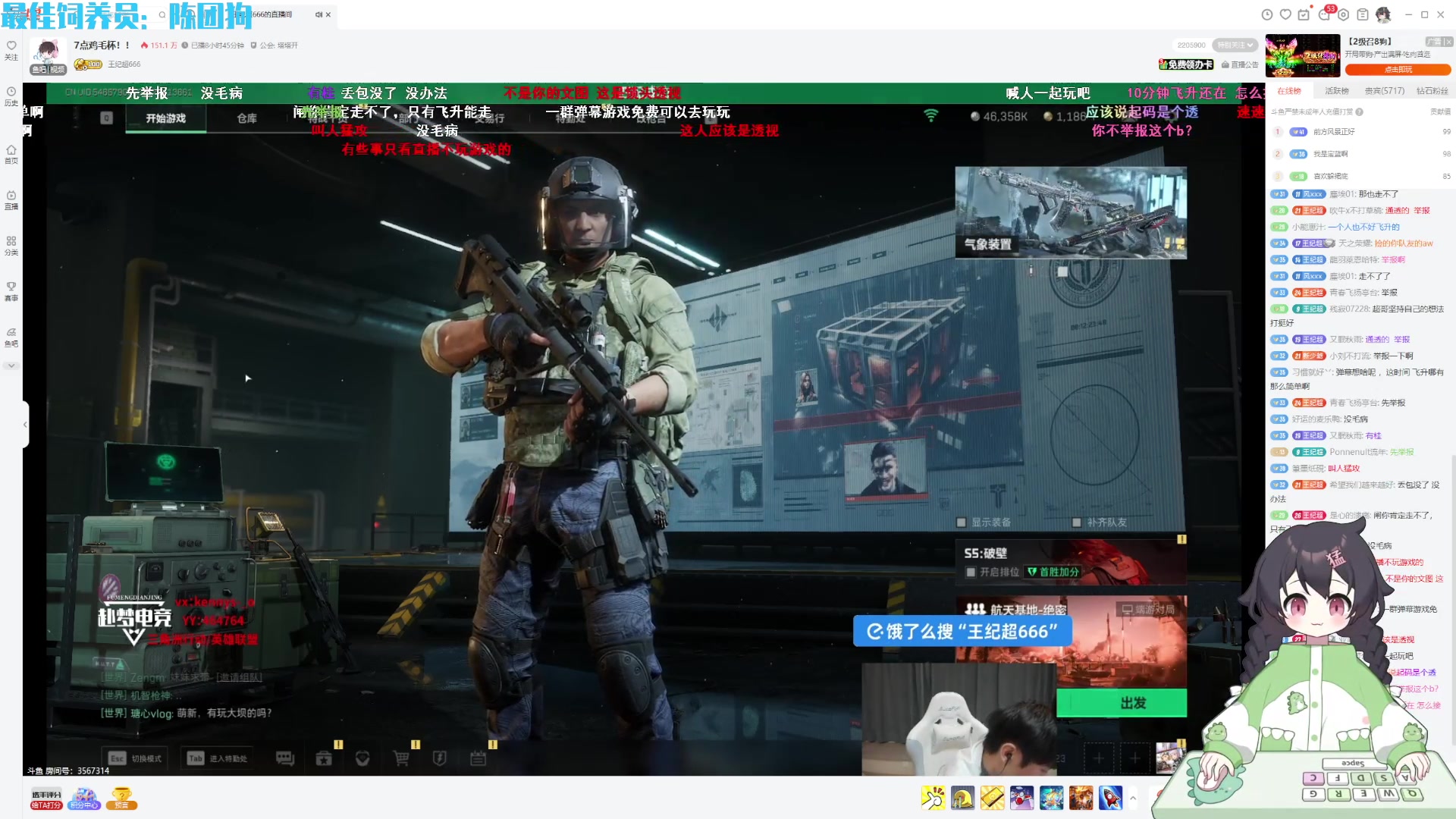This screenshot has width=1456, height=819.
Task: Select in-game 仓库 warehouse tab
Action: click(247, 118)
